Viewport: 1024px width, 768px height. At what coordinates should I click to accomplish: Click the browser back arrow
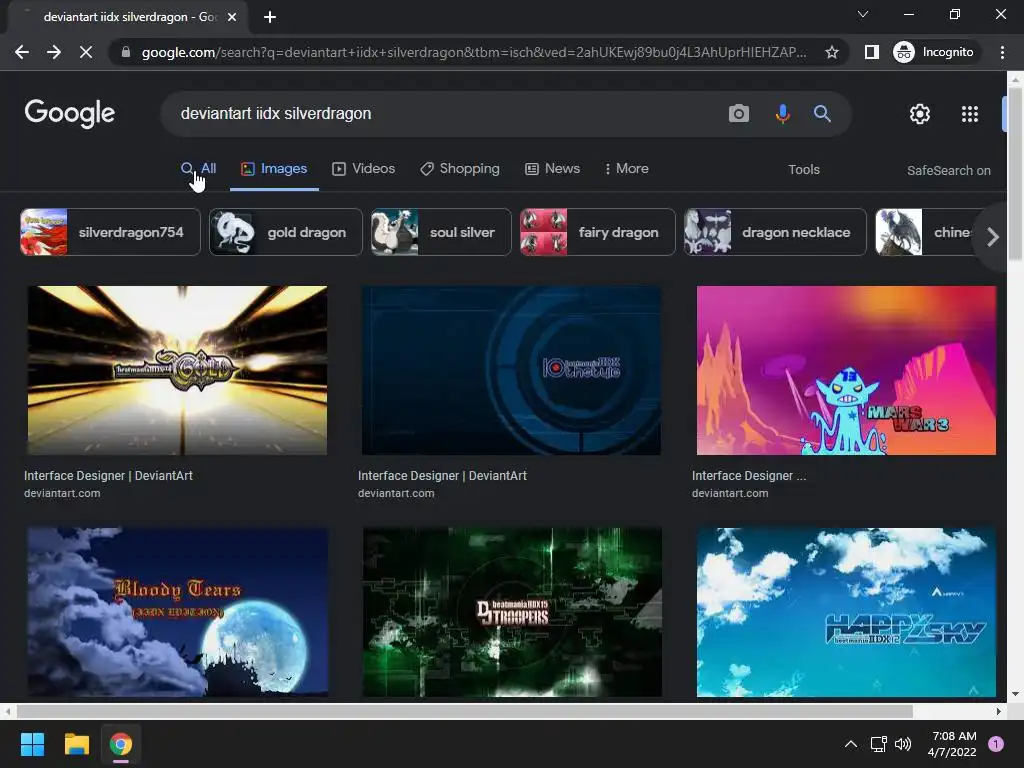(22, 52)
